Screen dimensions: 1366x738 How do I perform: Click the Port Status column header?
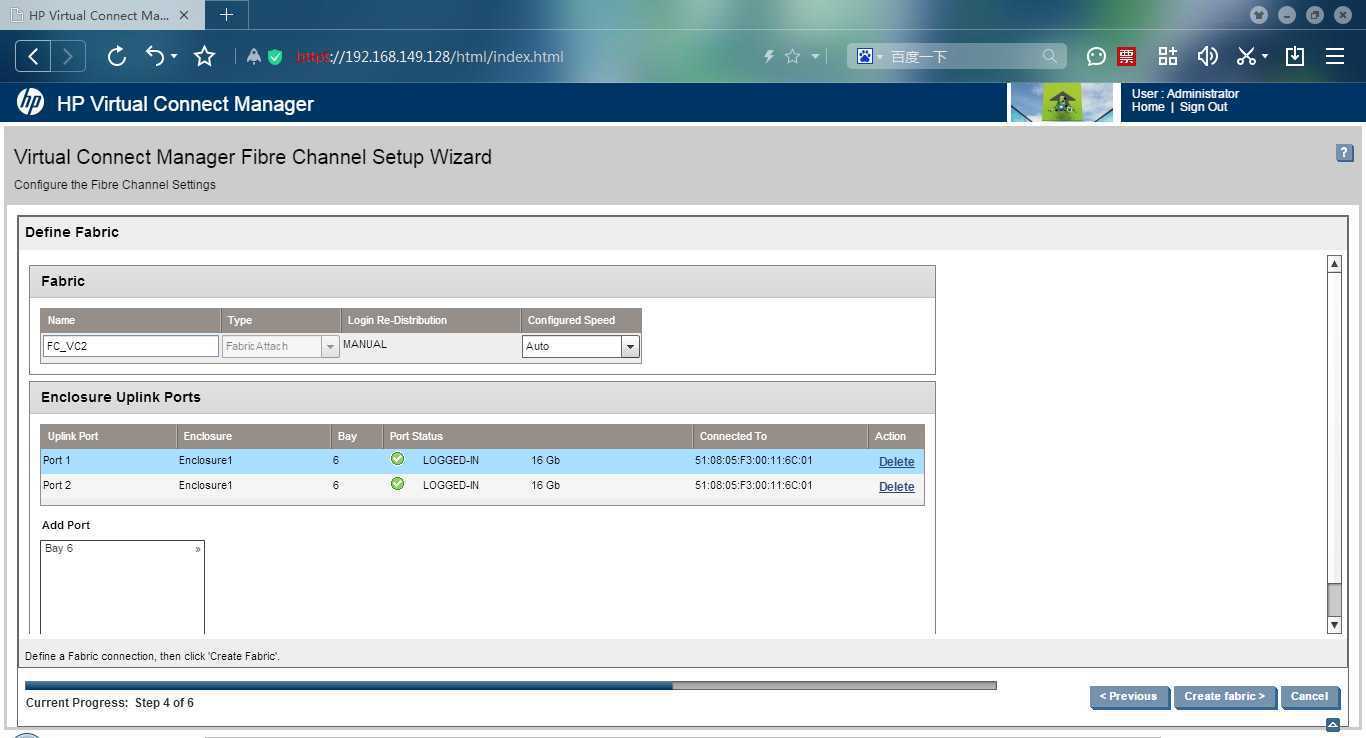[537, 436]
